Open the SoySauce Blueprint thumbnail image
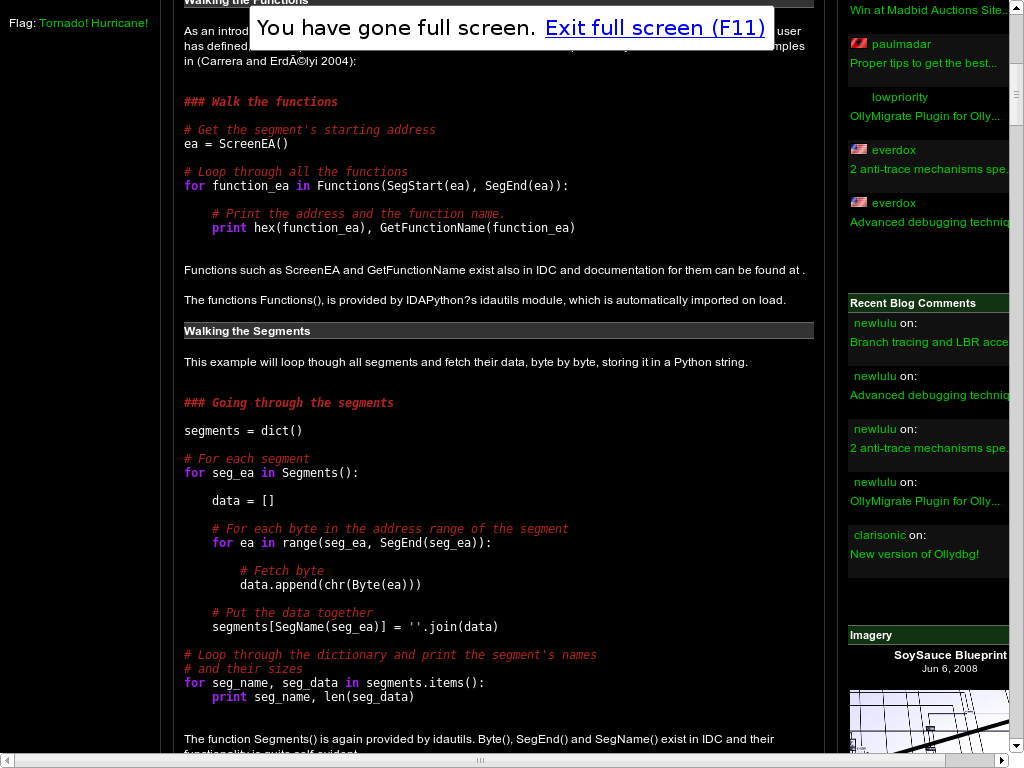The height and width of the screenshot is (768, 1024). coord(929,721)
